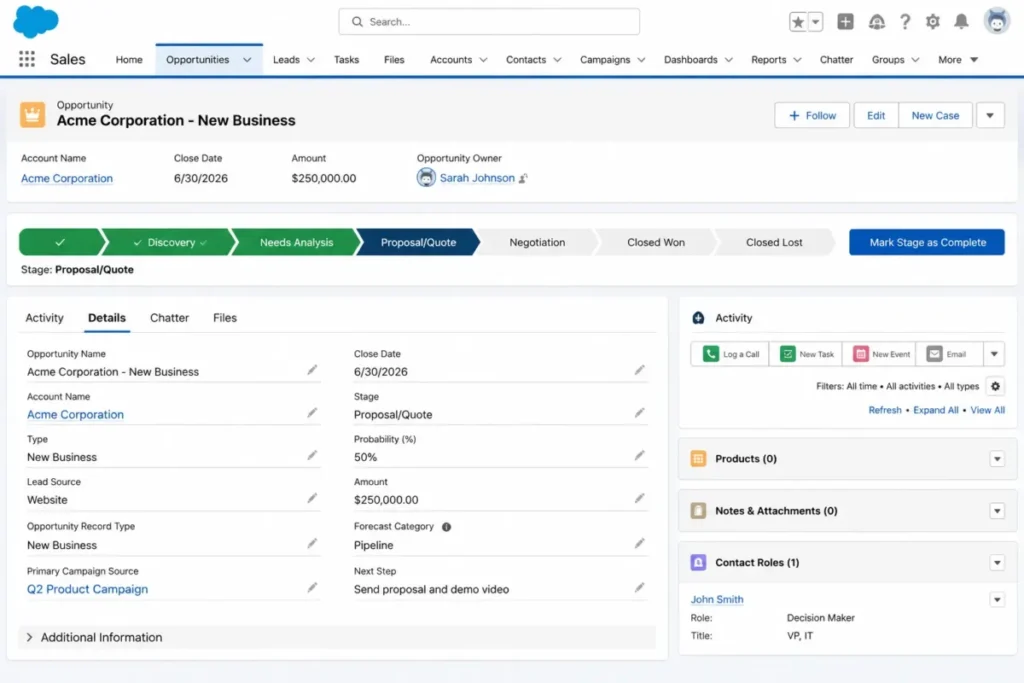Open the John Smith contact role dropdown
Screen dimensions: 1024x683
click(x=997, y=599)
